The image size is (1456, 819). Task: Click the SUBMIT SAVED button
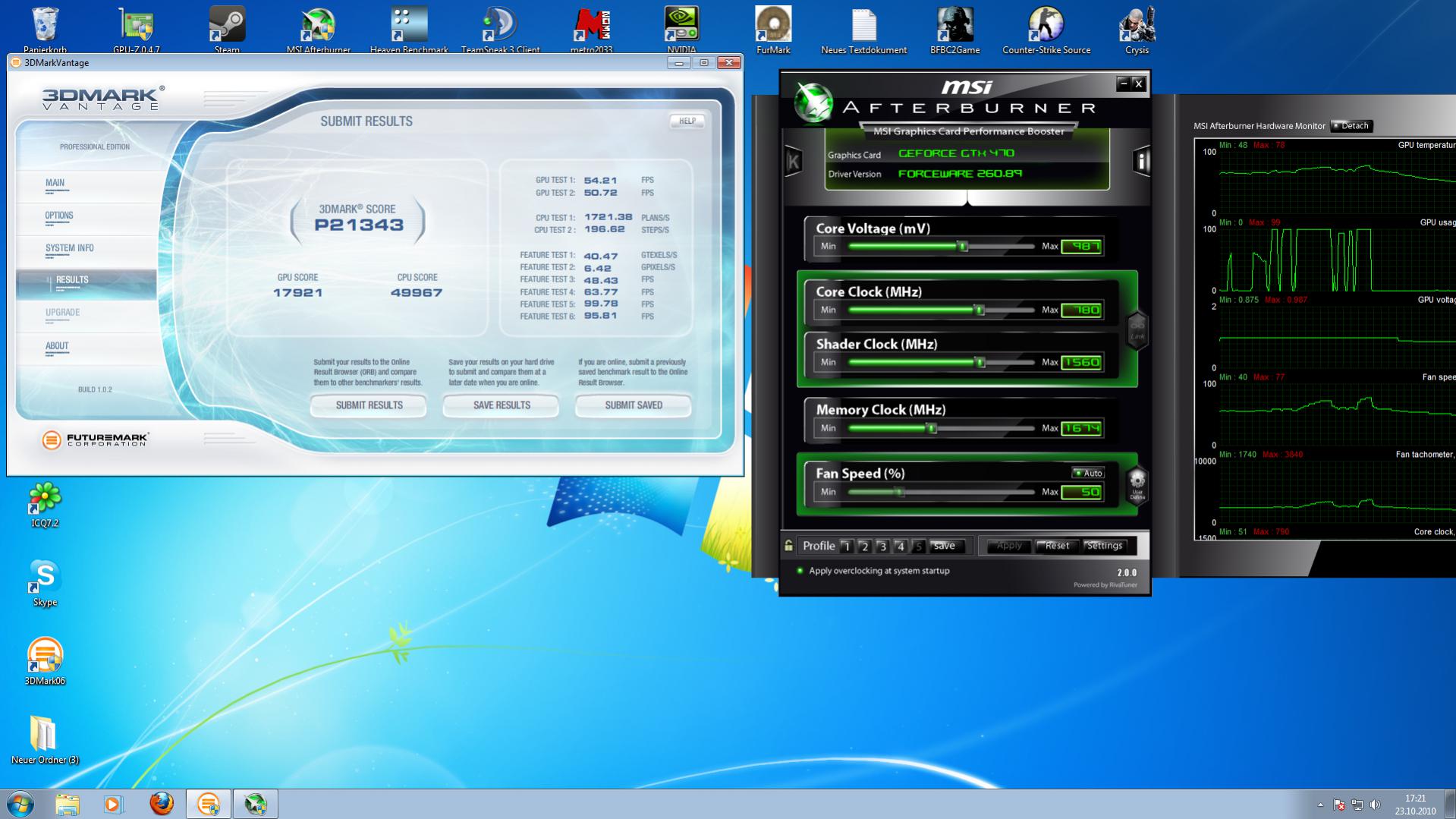tap(634, 405)
